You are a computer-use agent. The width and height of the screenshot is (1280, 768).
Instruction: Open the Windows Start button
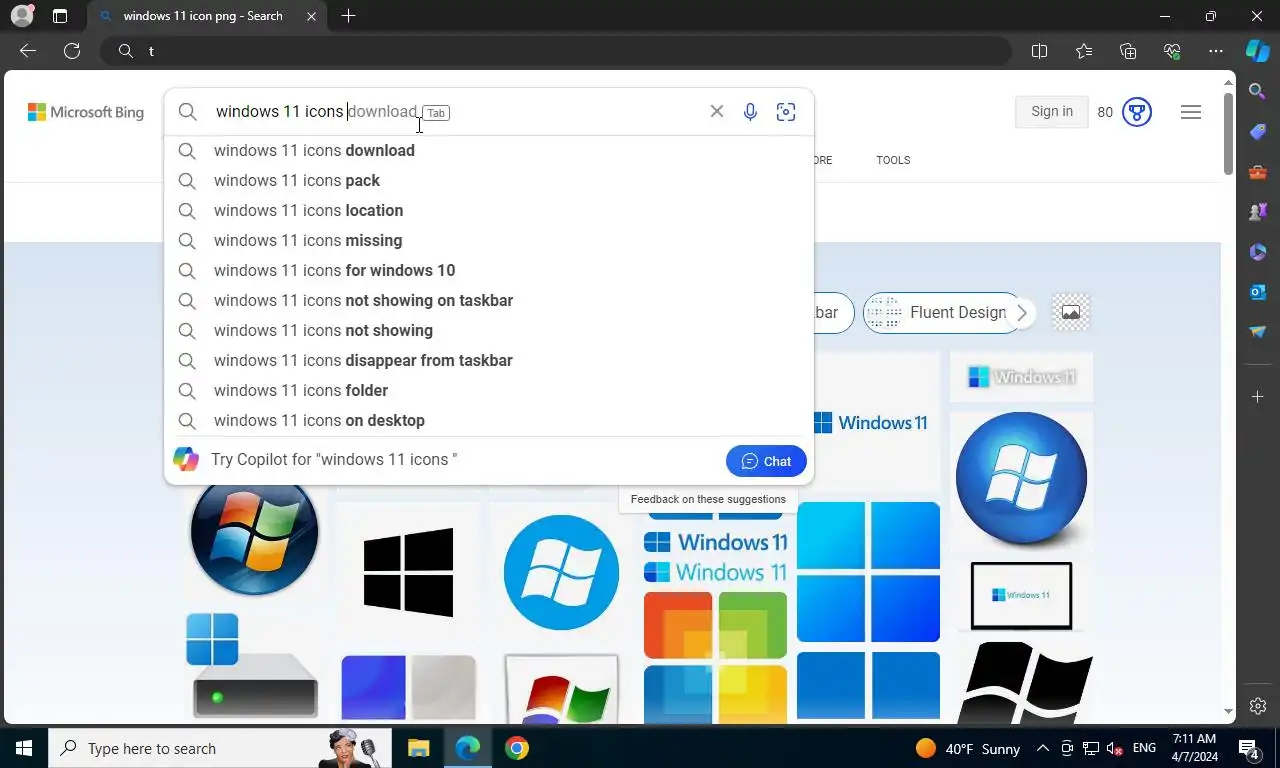click(24, 748)
